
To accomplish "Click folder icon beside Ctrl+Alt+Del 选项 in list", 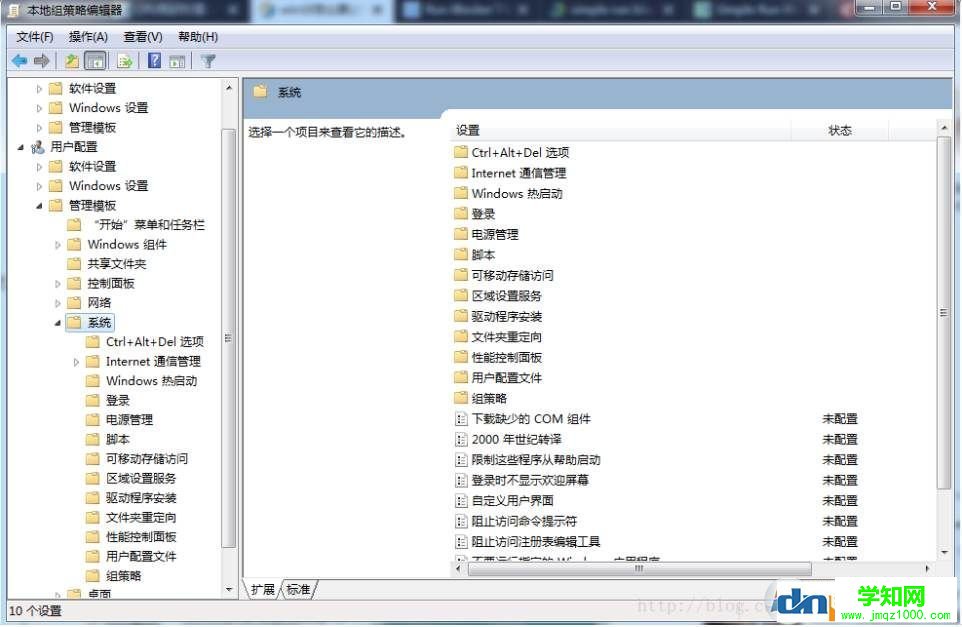I will click(461, 152).
